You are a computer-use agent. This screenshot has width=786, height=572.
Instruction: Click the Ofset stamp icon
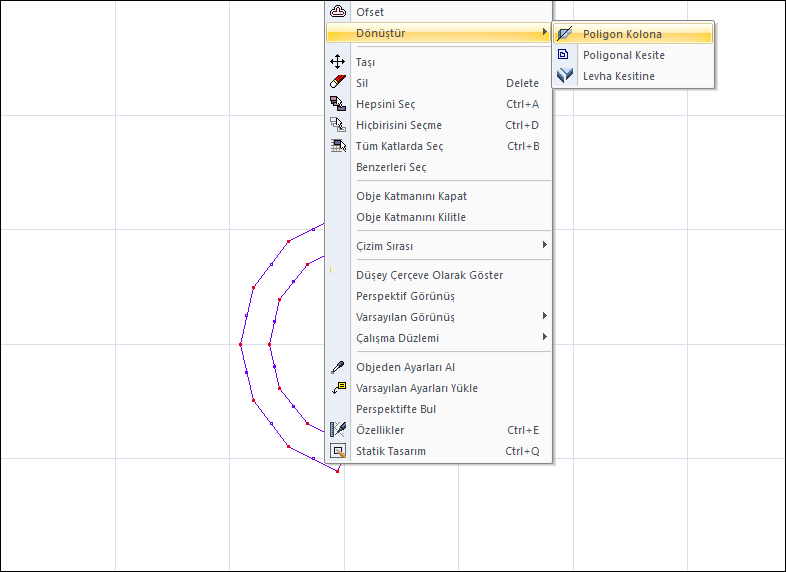coord(338,11)
